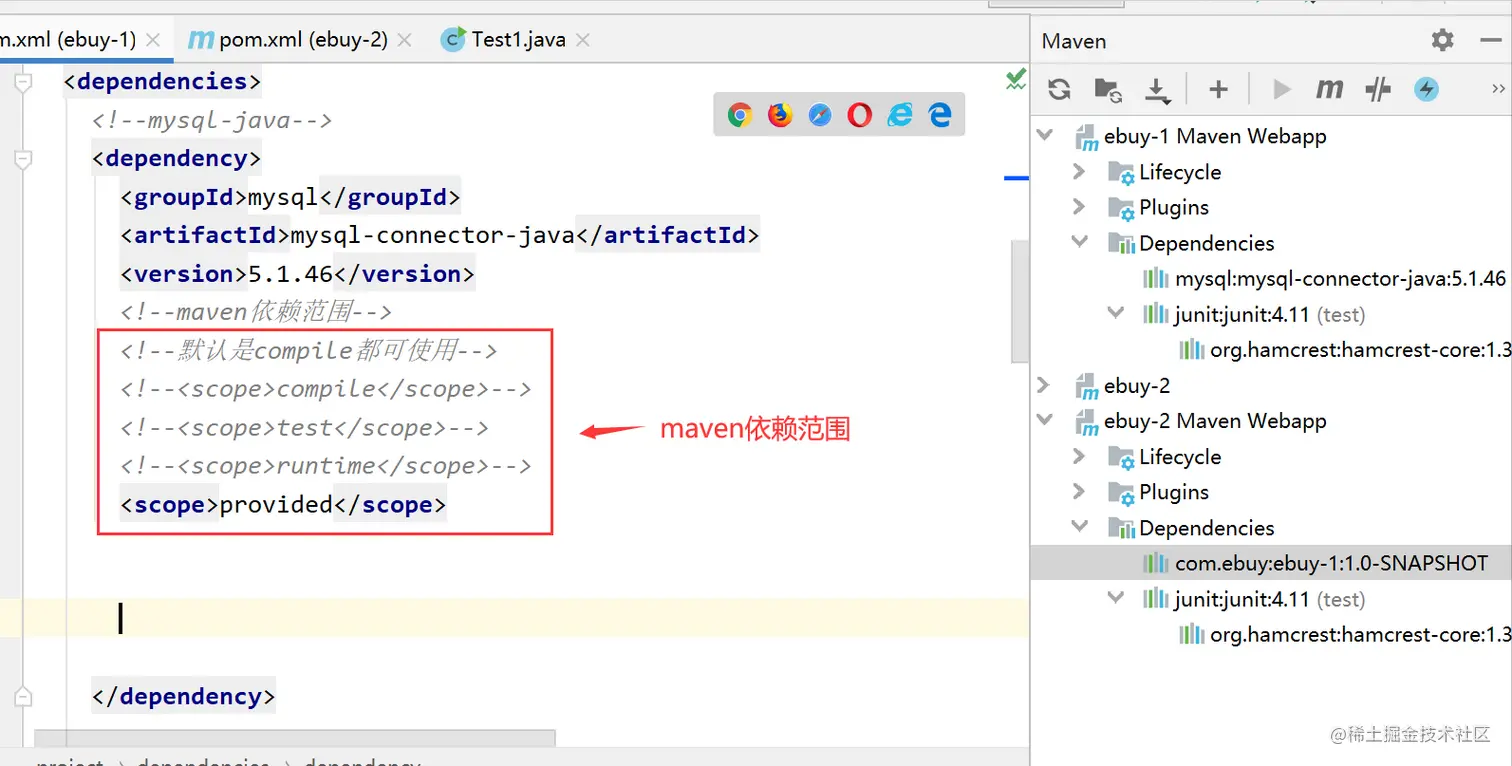Fold the opening dependency tag in gutter
The width and height of the screenshot is (1512, 766).
24,158
